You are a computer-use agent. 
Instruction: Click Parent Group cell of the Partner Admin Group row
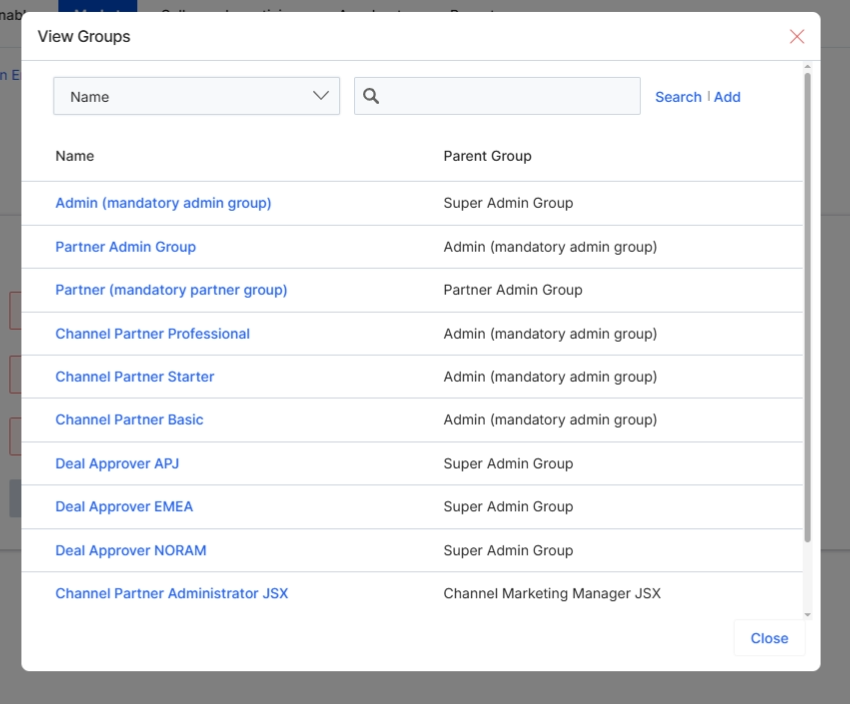(550, 247)
